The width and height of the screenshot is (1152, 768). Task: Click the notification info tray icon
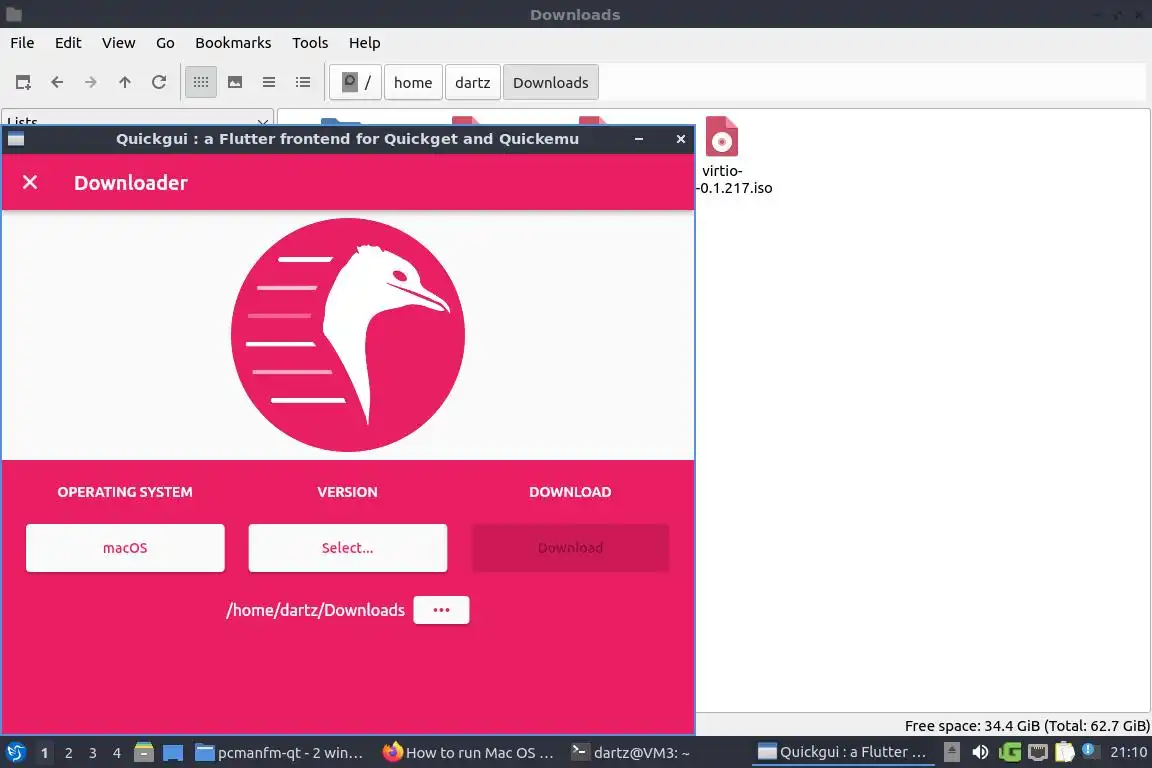[x=1090, y=751]
